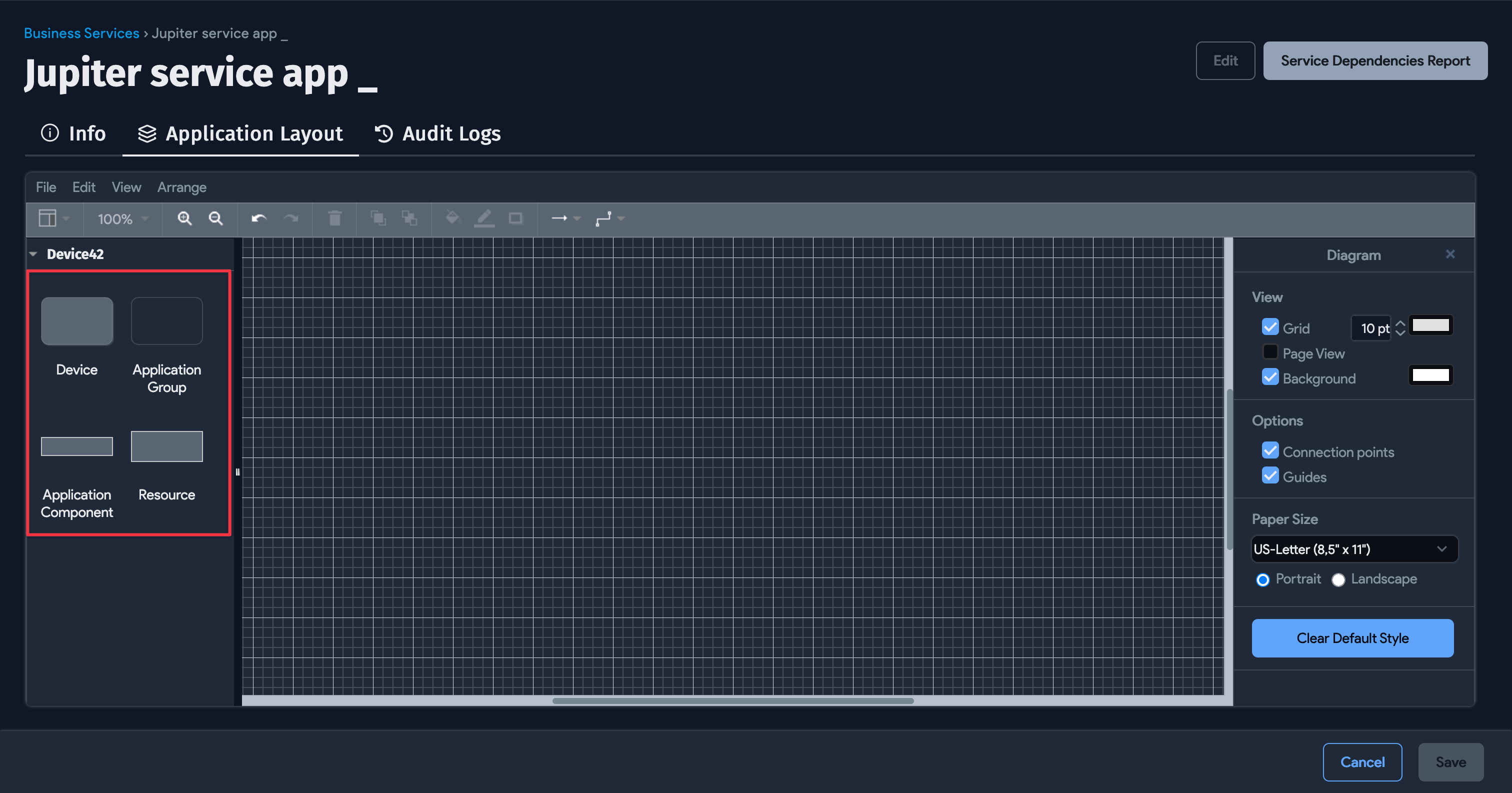The width and height of the screenshot is (1512, 793).
Task: Click the Zoom Out magnifier icon
Action: point(215,219)
